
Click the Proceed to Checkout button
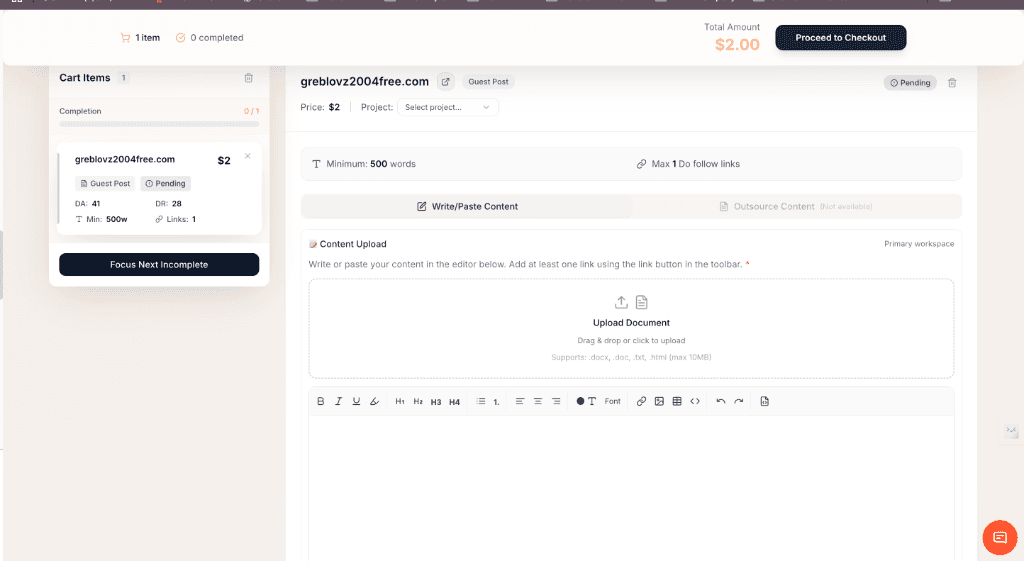pyautogui.click(x=840, y=38)
